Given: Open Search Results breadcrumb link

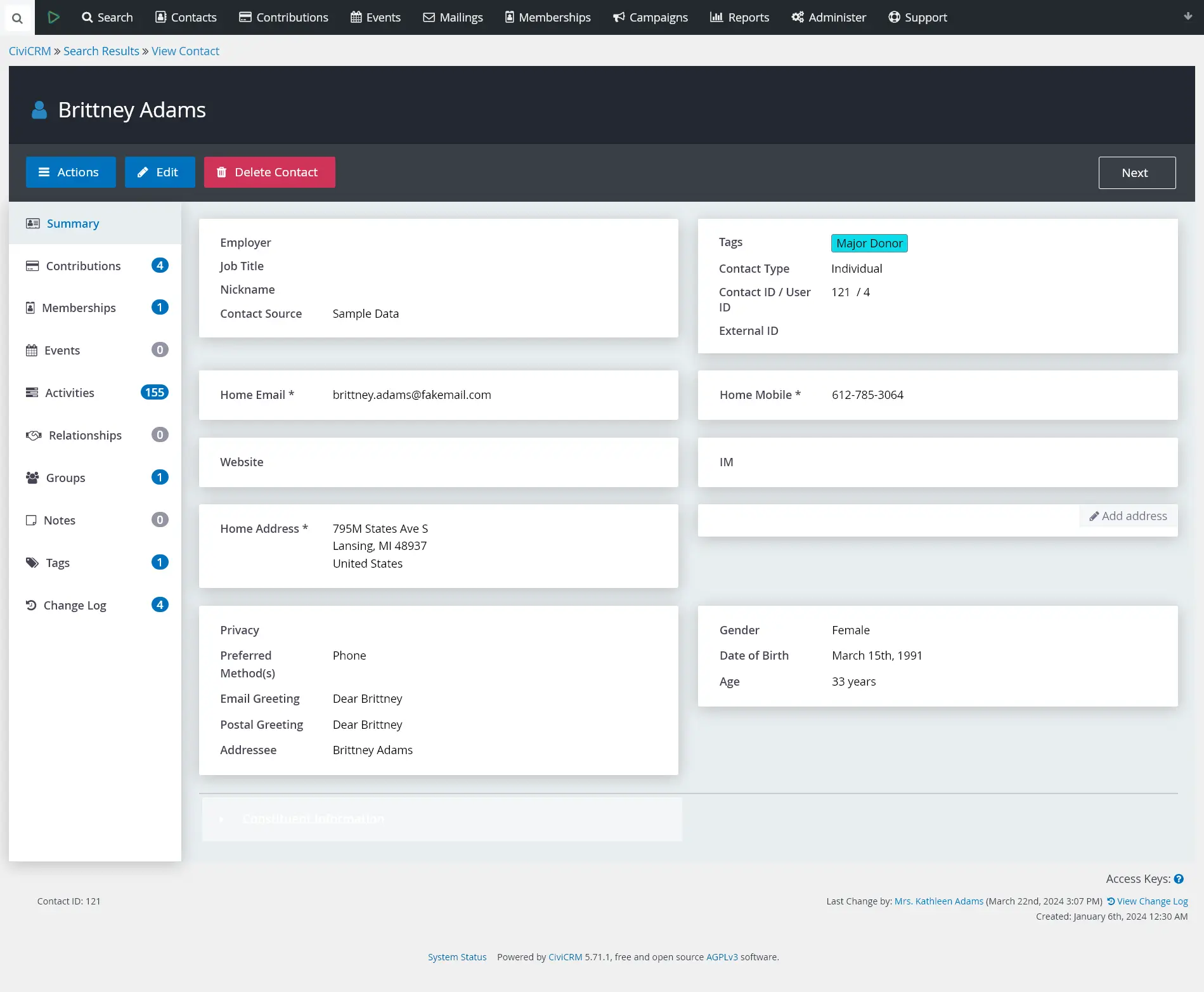Looking at the screenshot, I should [x=101, y=51].
